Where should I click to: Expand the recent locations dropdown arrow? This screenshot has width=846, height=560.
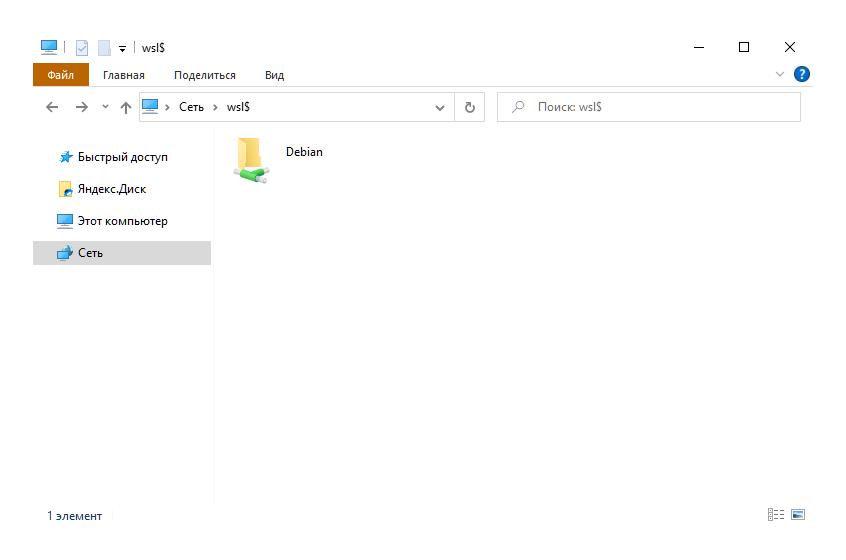104,107
